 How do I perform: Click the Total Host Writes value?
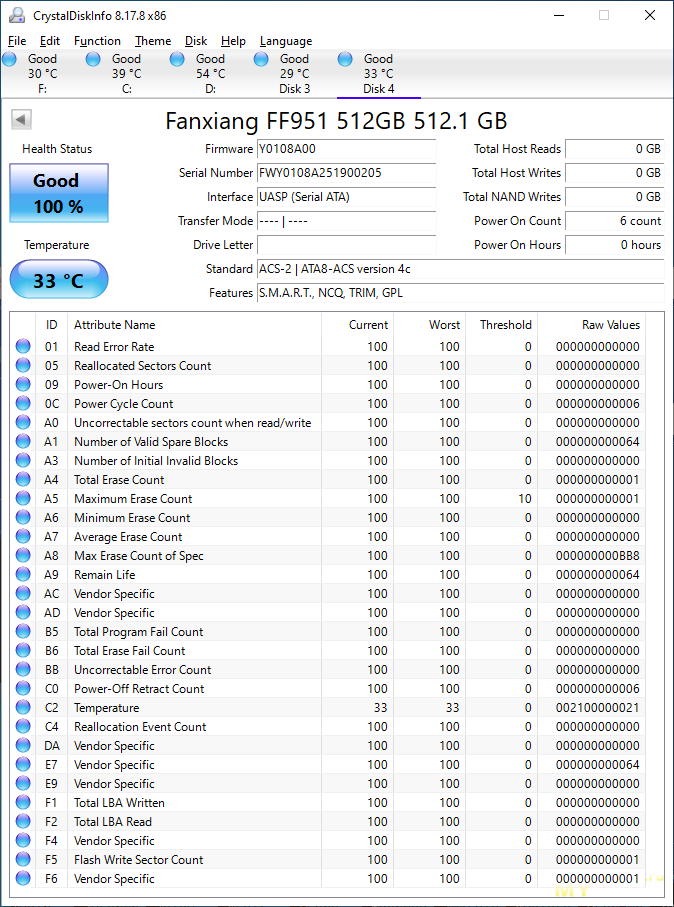(x=614, y=173)
